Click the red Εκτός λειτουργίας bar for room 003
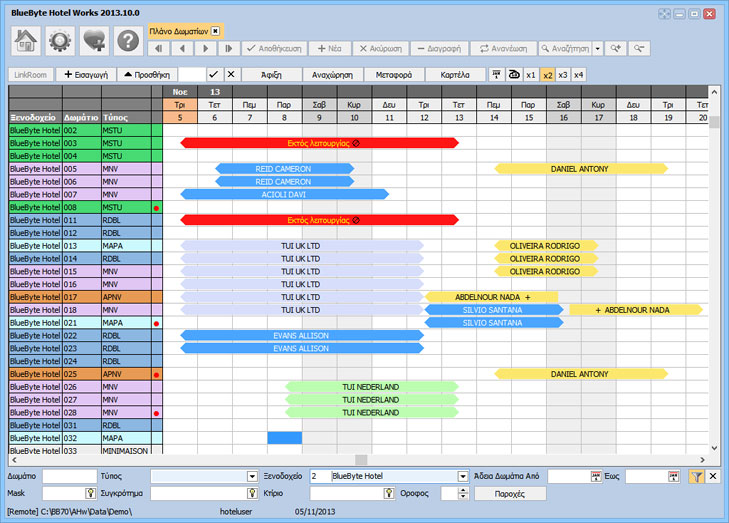 pos(318,143)
